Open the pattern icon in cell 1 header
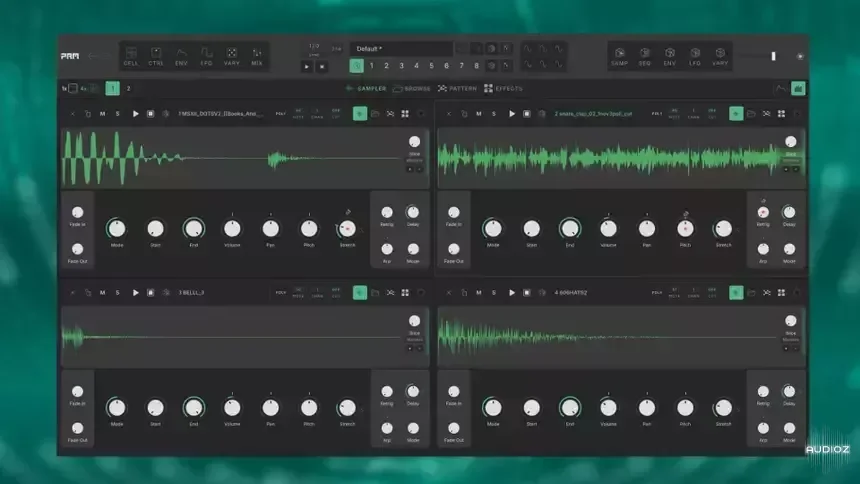The height and width of the screenshot is (484, 860). [390, 114]
